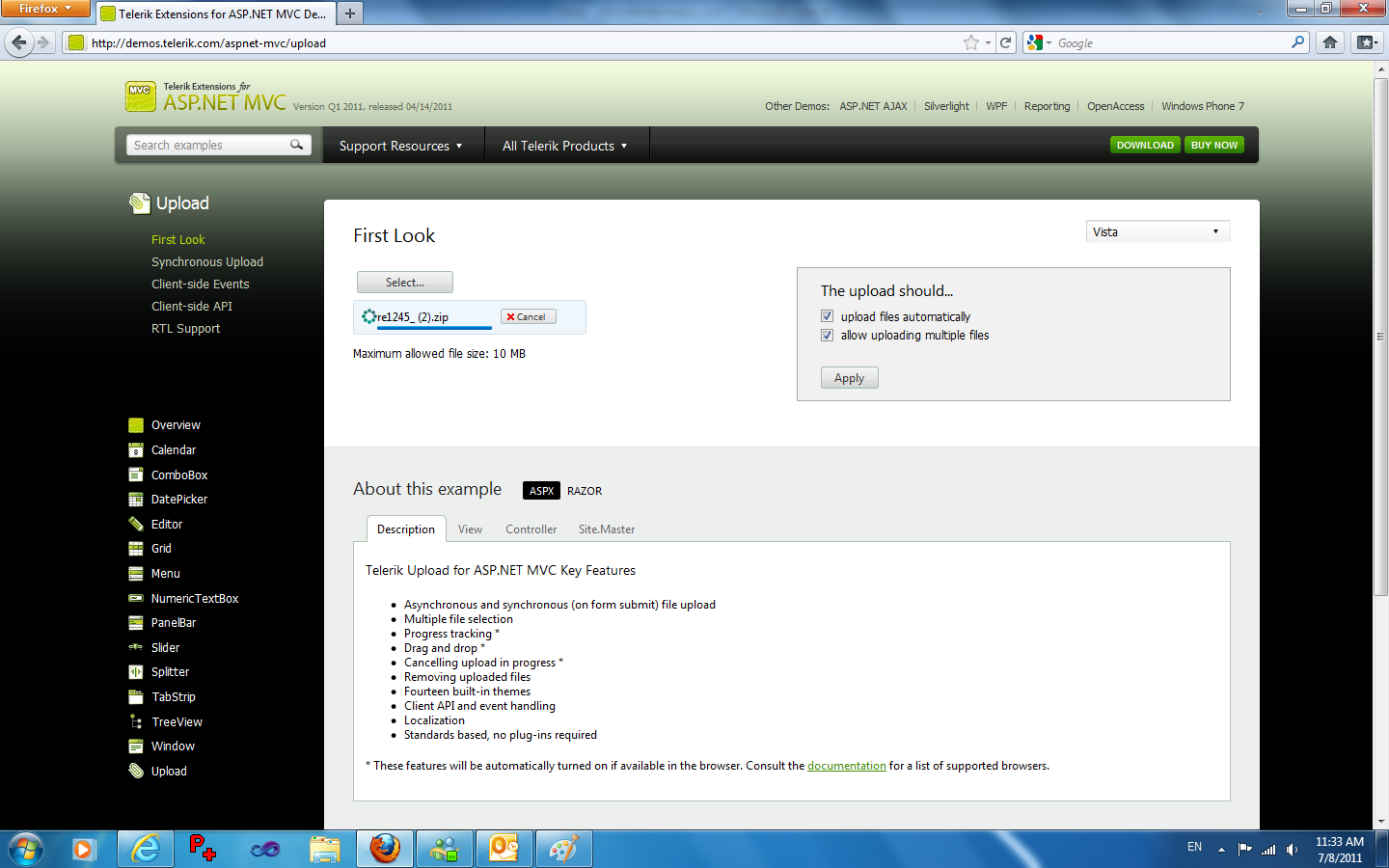Focus the Search examples input field
The width and height of the screenshot is (1389, 868).
[x=209, y=145]
